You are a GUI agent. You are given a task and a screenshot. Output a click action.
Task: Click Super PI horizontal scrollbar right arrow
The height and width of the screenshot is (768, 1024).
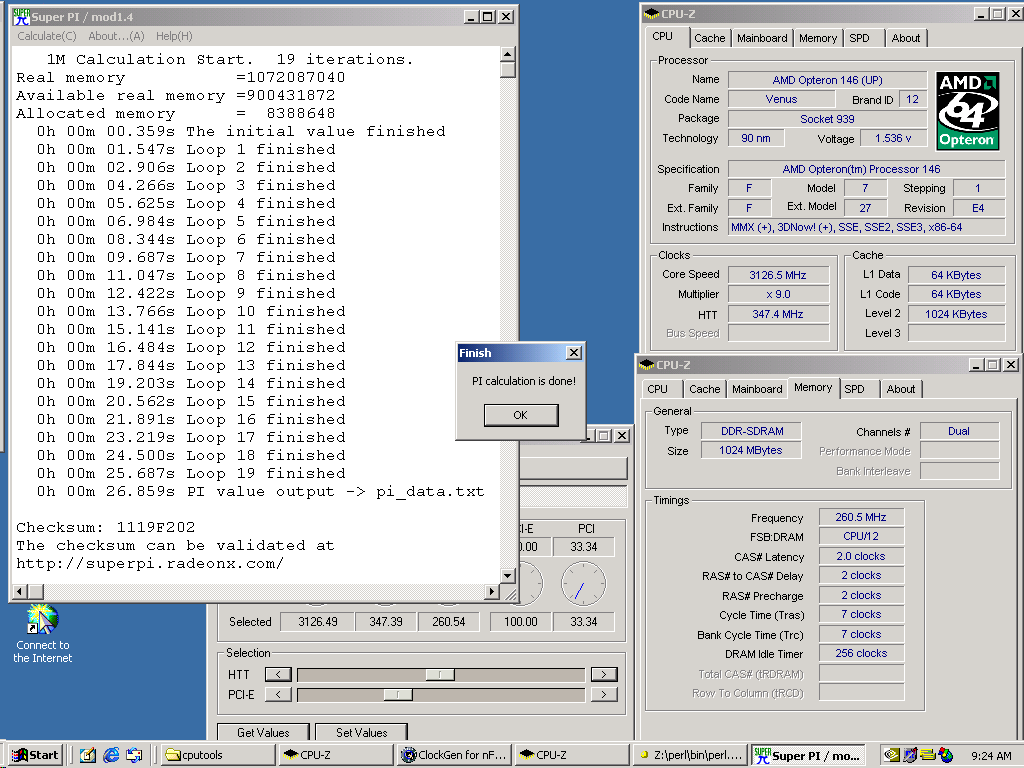[x=492, y=592]
